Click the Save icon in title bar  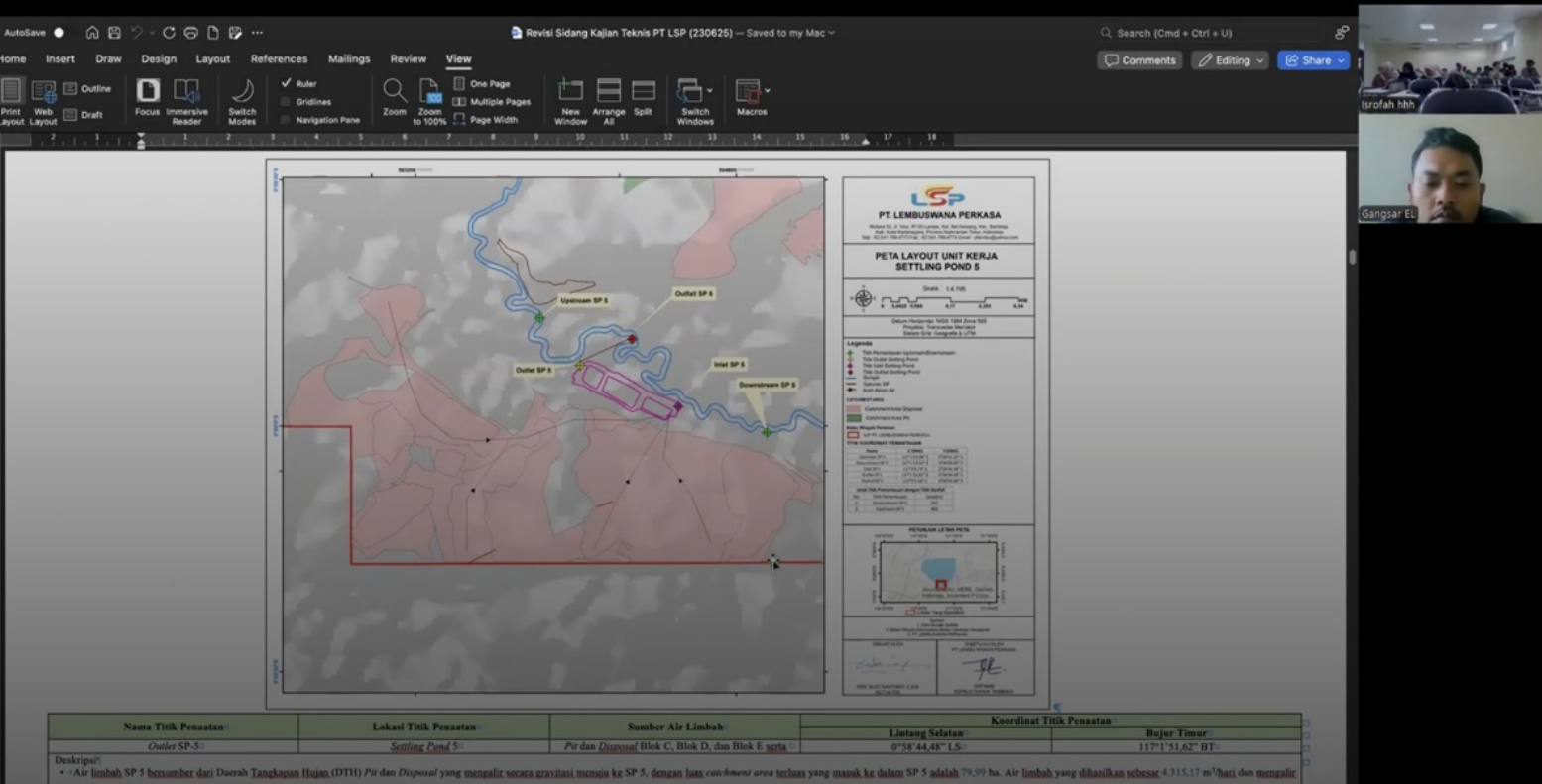point(114,33)
